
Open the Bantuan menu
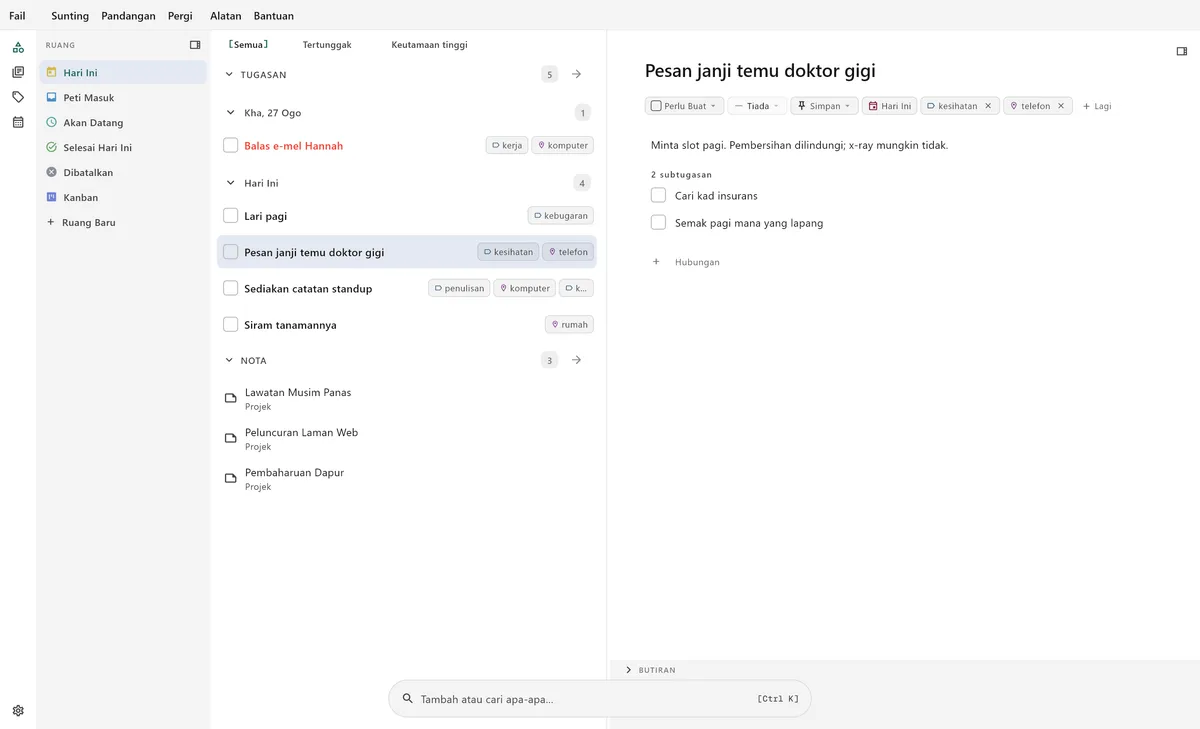tap(274, 16)
